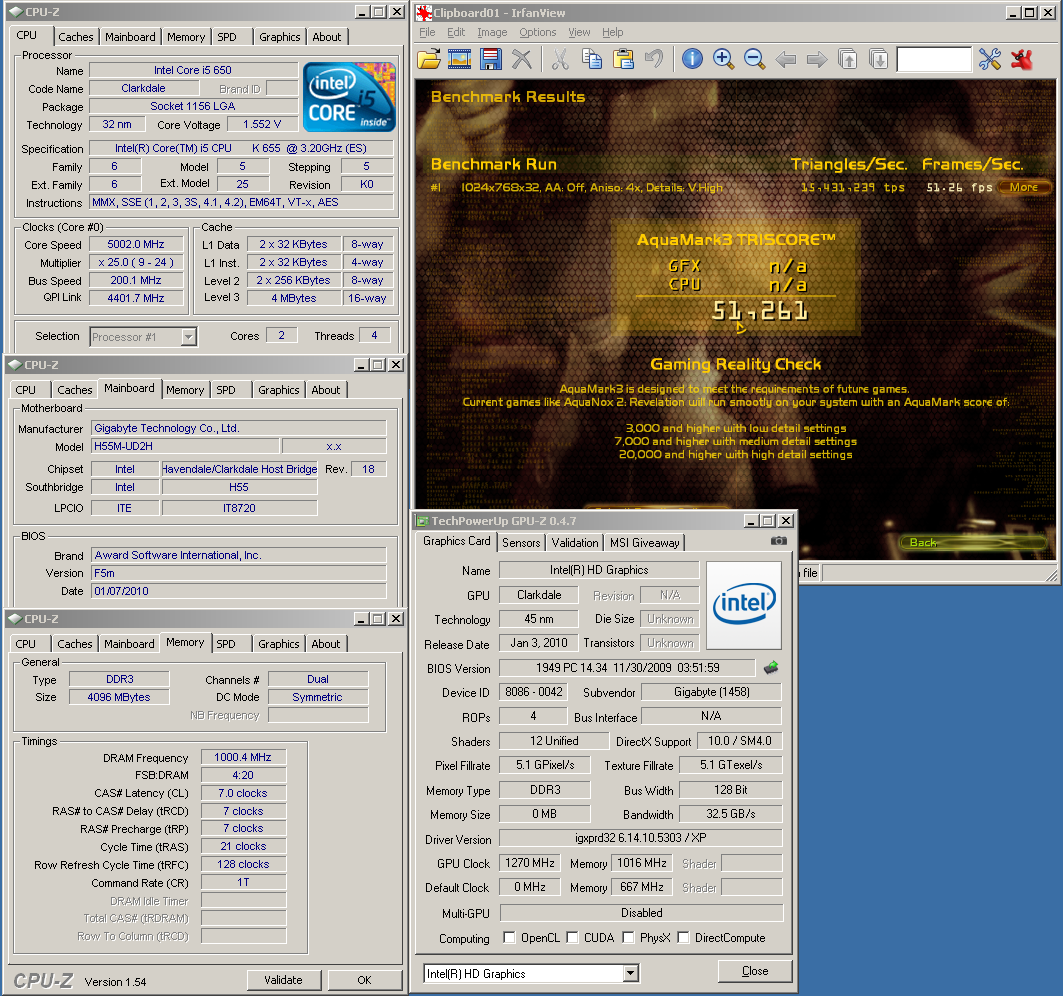Switch to SPD tab in top CPU-Z window
The width and height of the screenshot is (1063, 996).
pos(227,37)
